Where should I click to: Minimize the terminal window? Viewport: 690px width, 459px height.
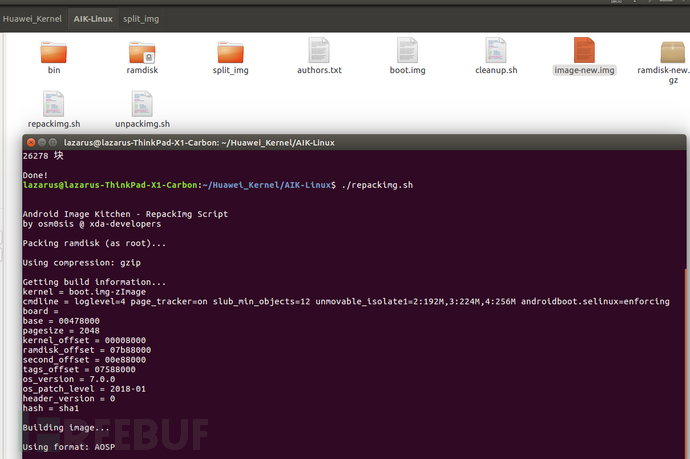(42, 143)
